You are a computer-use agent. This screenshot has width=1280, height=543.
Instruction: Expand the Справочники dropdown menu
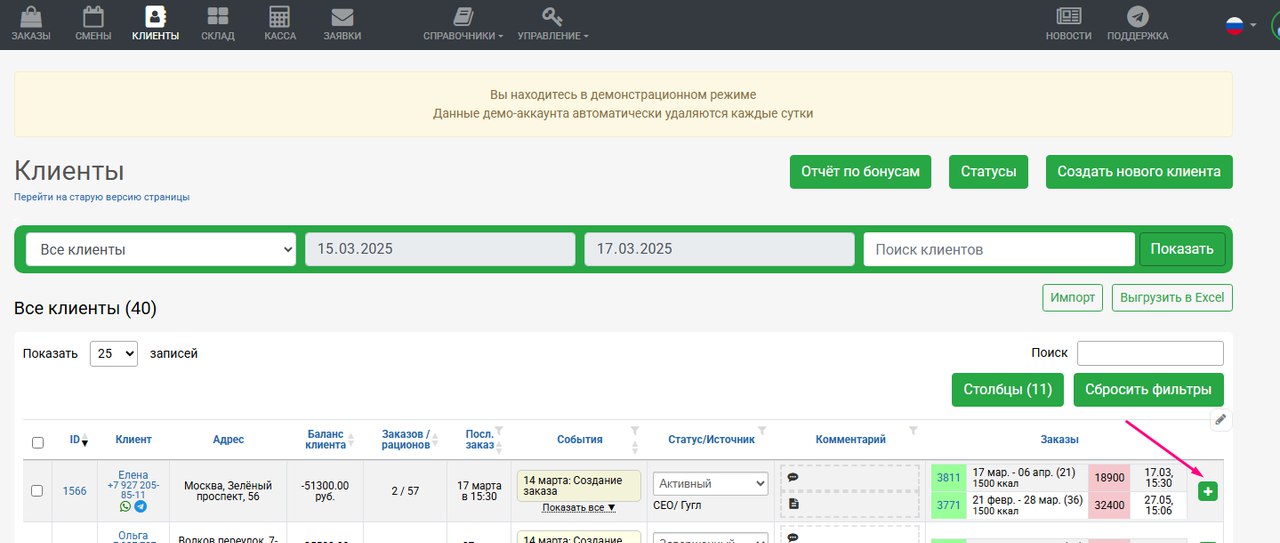click(x=463, y=23)
